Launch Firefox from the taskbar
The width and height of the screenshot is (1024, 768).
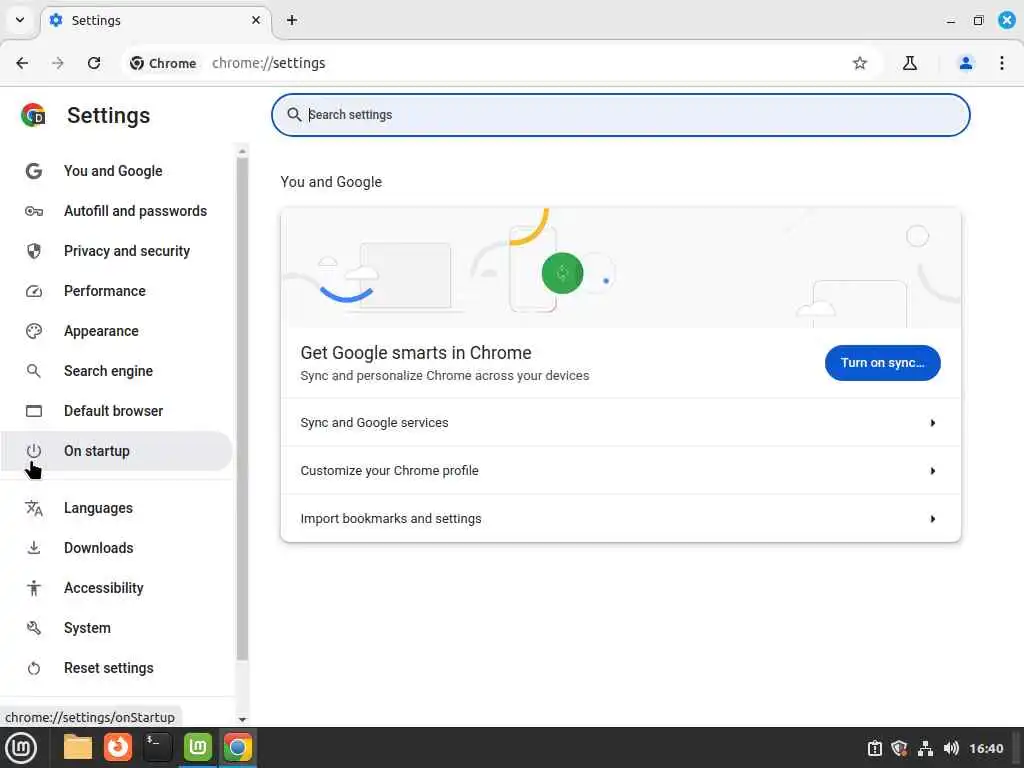118,747
